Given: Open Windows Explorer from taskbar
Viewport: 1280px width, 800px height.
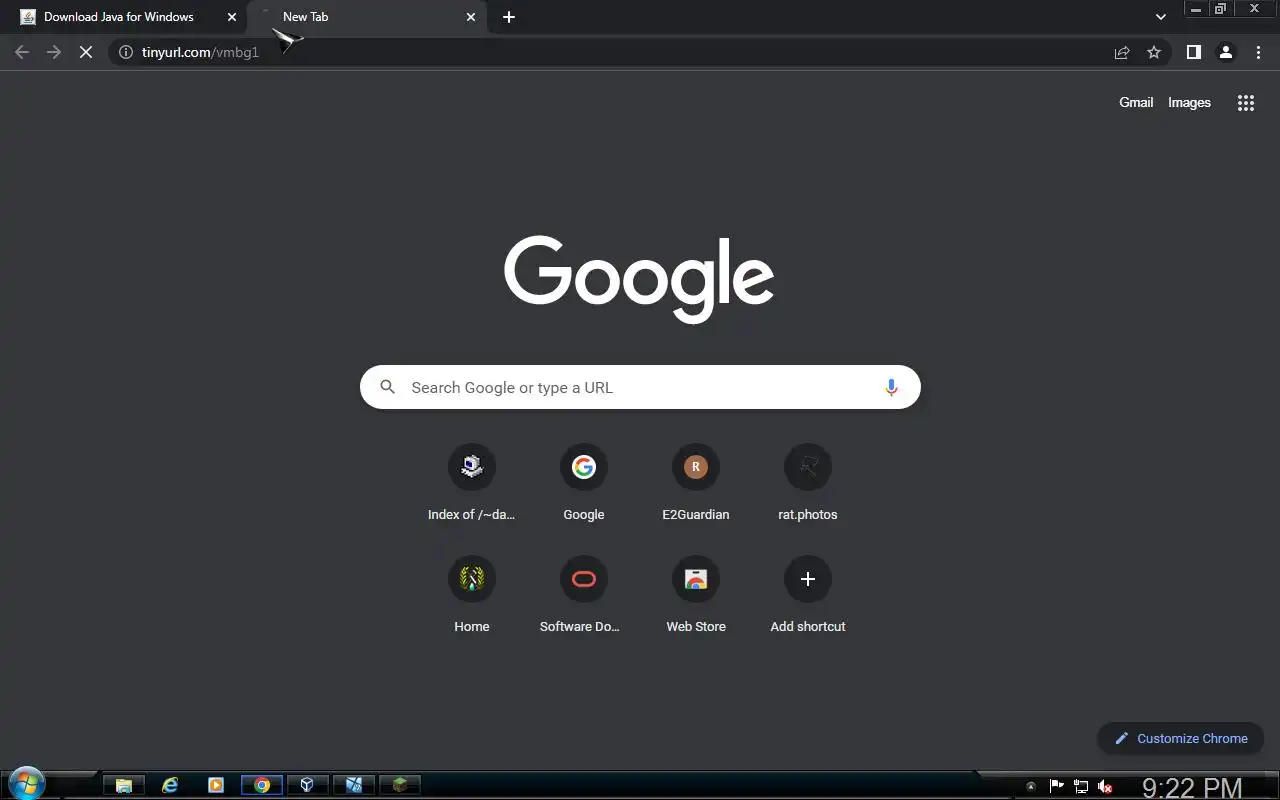Looking at the screenshot, I should (124, 785).
